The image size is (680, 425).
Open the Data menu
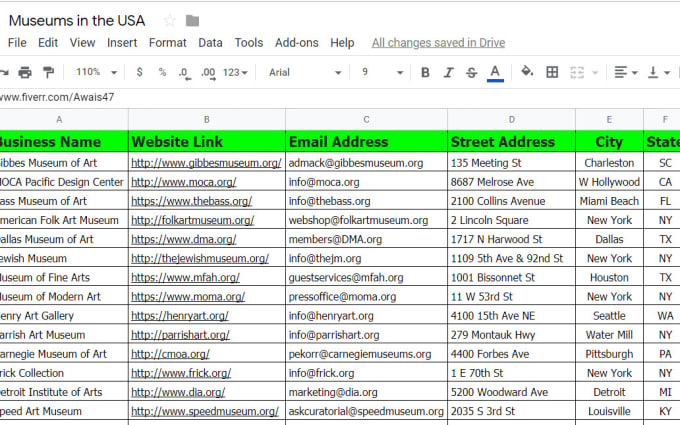click(x=210, y=42)
